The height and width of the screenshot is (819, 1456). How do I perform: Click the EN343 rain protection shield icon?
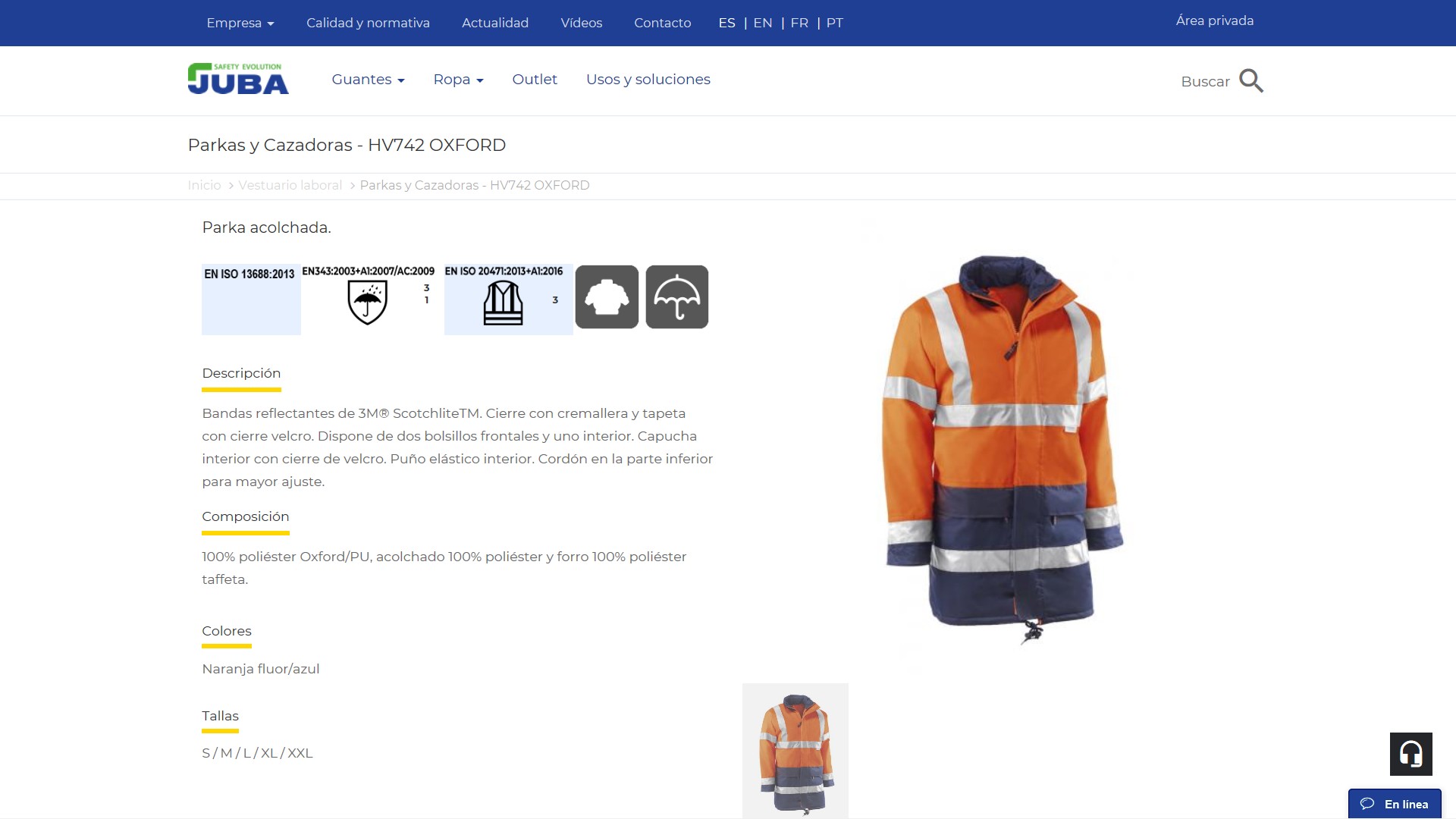368,302
